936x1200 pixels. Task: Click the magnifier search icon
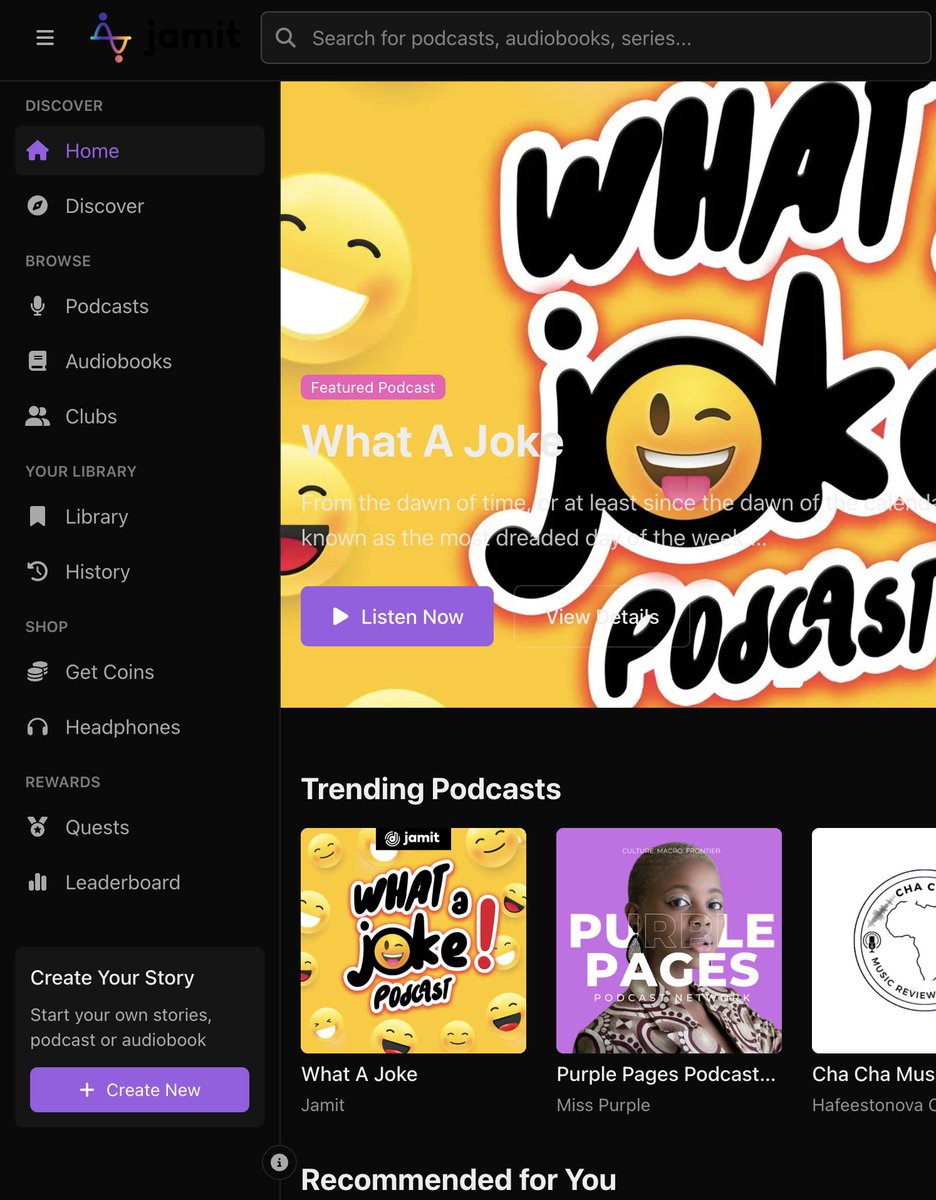tap(286, 38)
